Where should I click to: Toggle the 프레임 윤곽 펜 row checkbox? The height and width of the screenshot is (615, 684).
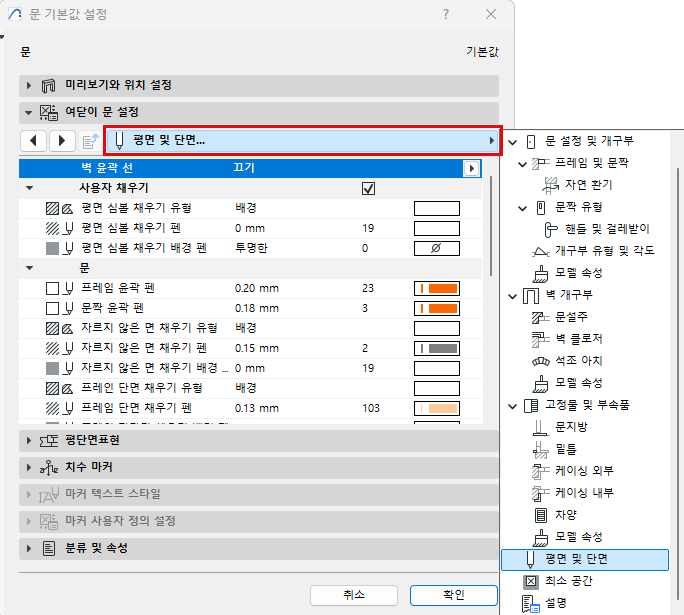point(52,288)
